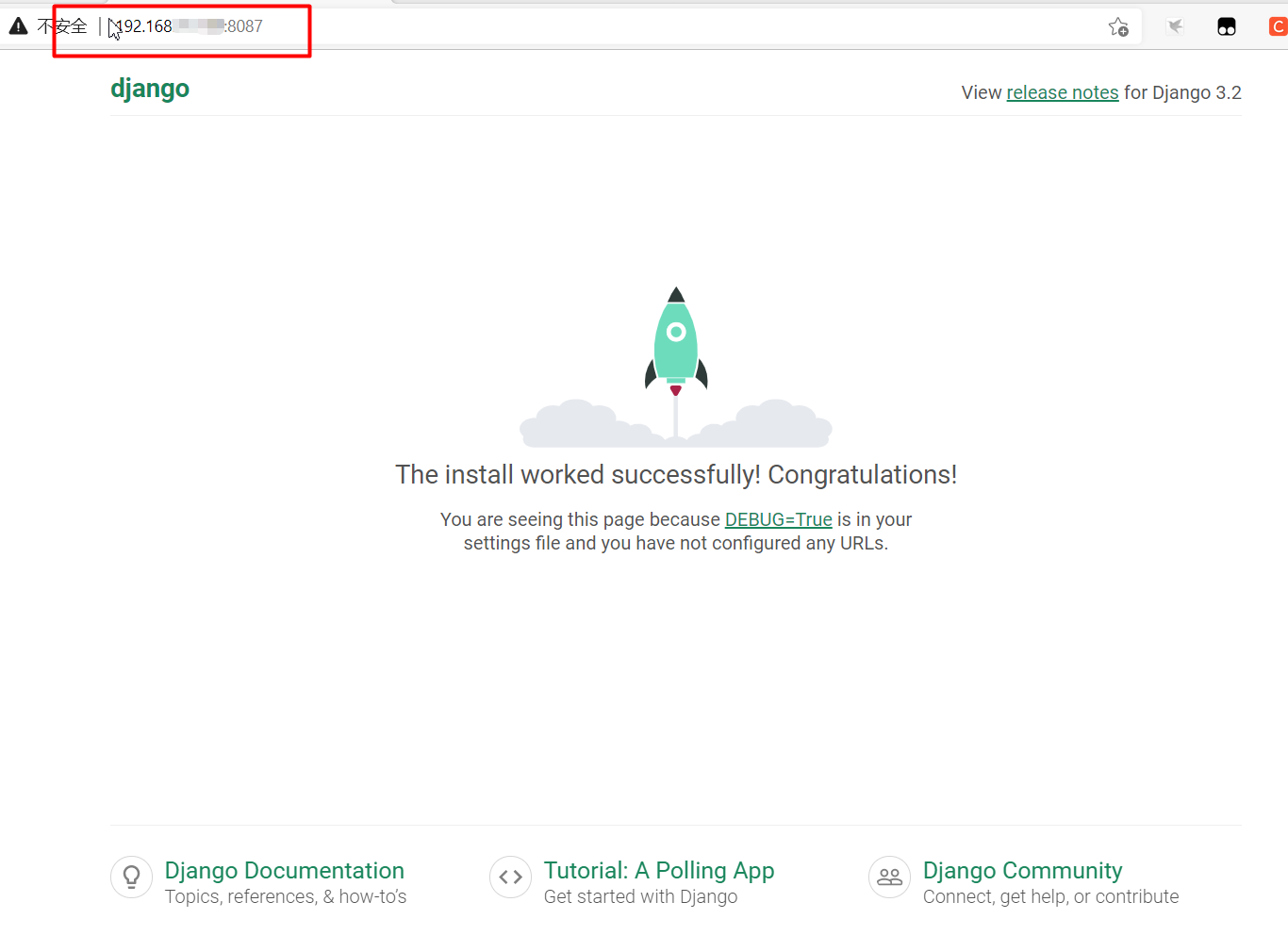
Task: Click the orange C extension icon
Action: [1279, 26]
